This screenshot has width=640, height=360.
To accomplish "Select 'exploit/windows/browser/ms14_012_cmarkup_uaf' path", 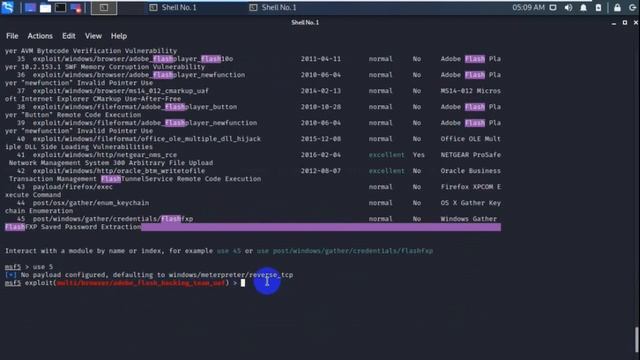I will (121, 91).
